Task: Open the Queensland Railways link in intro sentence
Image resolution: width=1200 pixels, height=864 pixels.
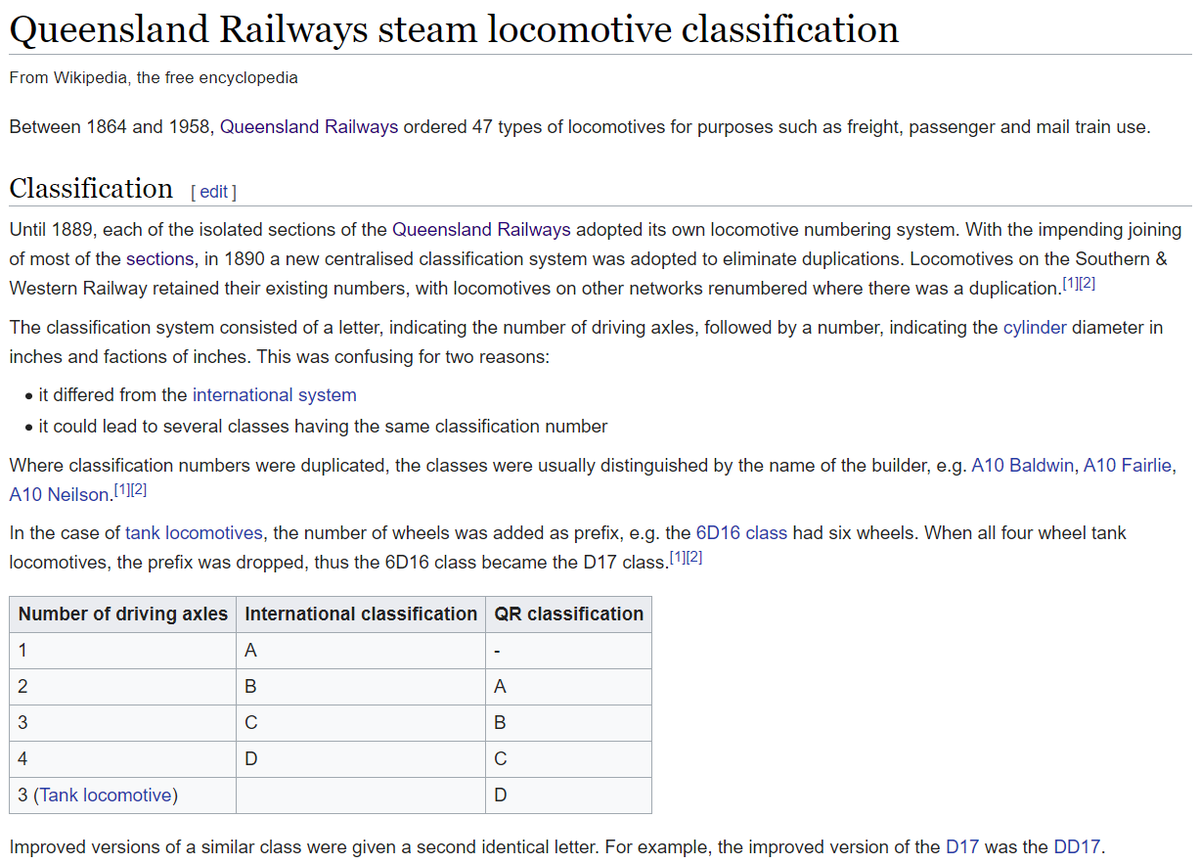Action: pos(309,127)
